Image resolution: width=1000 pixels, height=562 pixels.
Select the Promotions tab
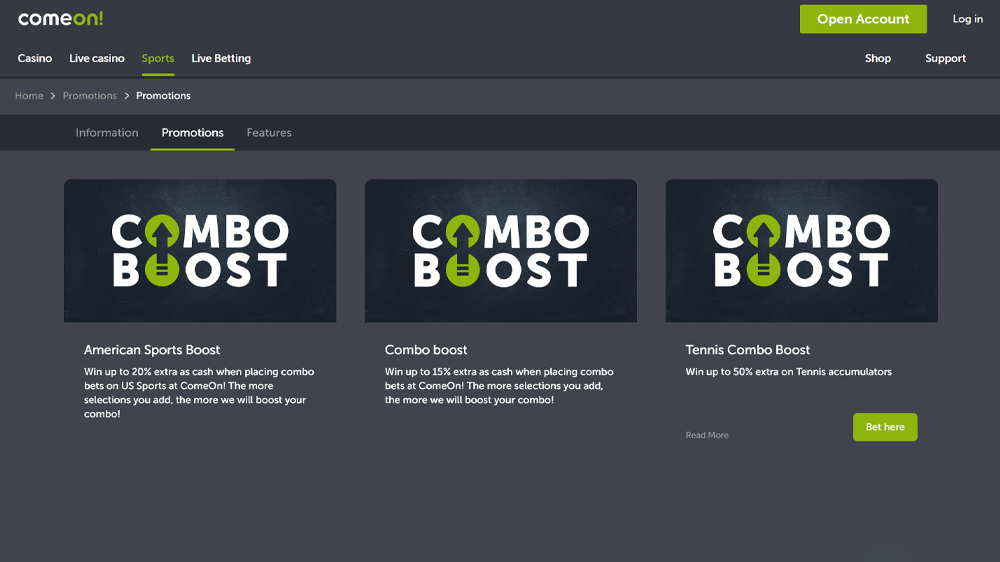tap(192, 133)
